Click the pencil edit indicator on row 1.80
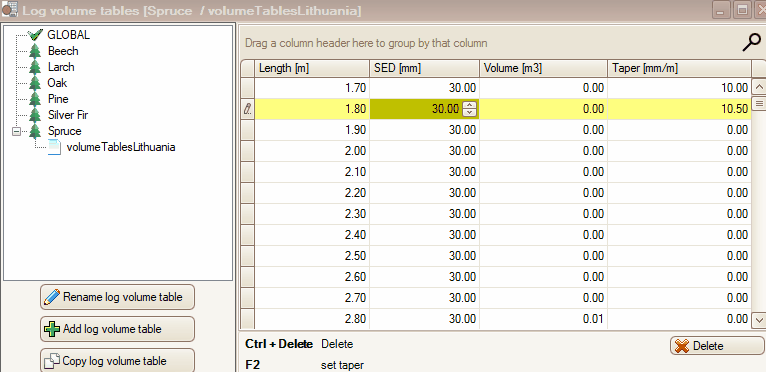Image resolution: width=766 pixels, height=372 pixels. point(247,109)
